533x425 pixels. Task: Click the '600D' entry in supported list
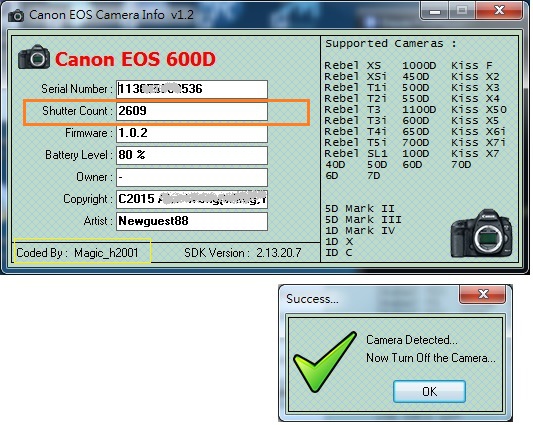(x=415, y=121)
